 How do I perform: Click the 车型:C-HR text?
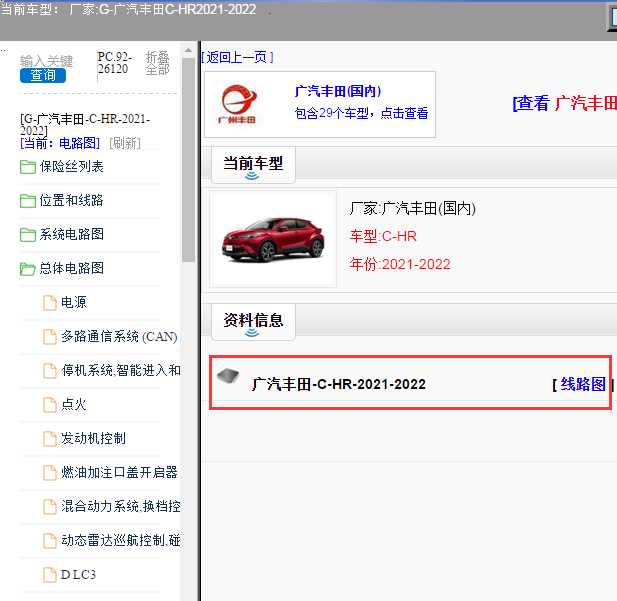(383, 236)
